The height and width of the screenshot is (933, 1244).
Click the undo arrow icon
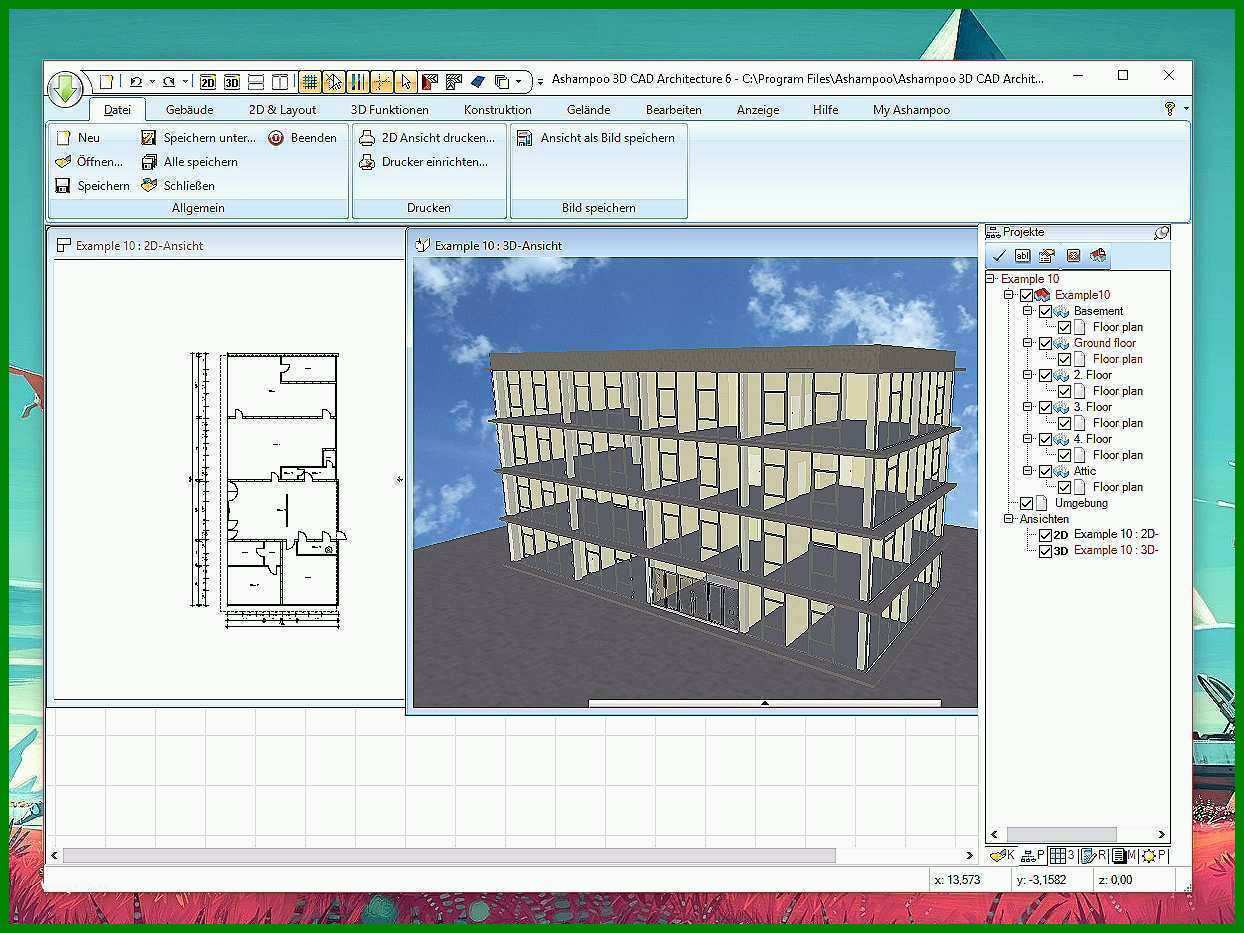(x=136, y=82)
